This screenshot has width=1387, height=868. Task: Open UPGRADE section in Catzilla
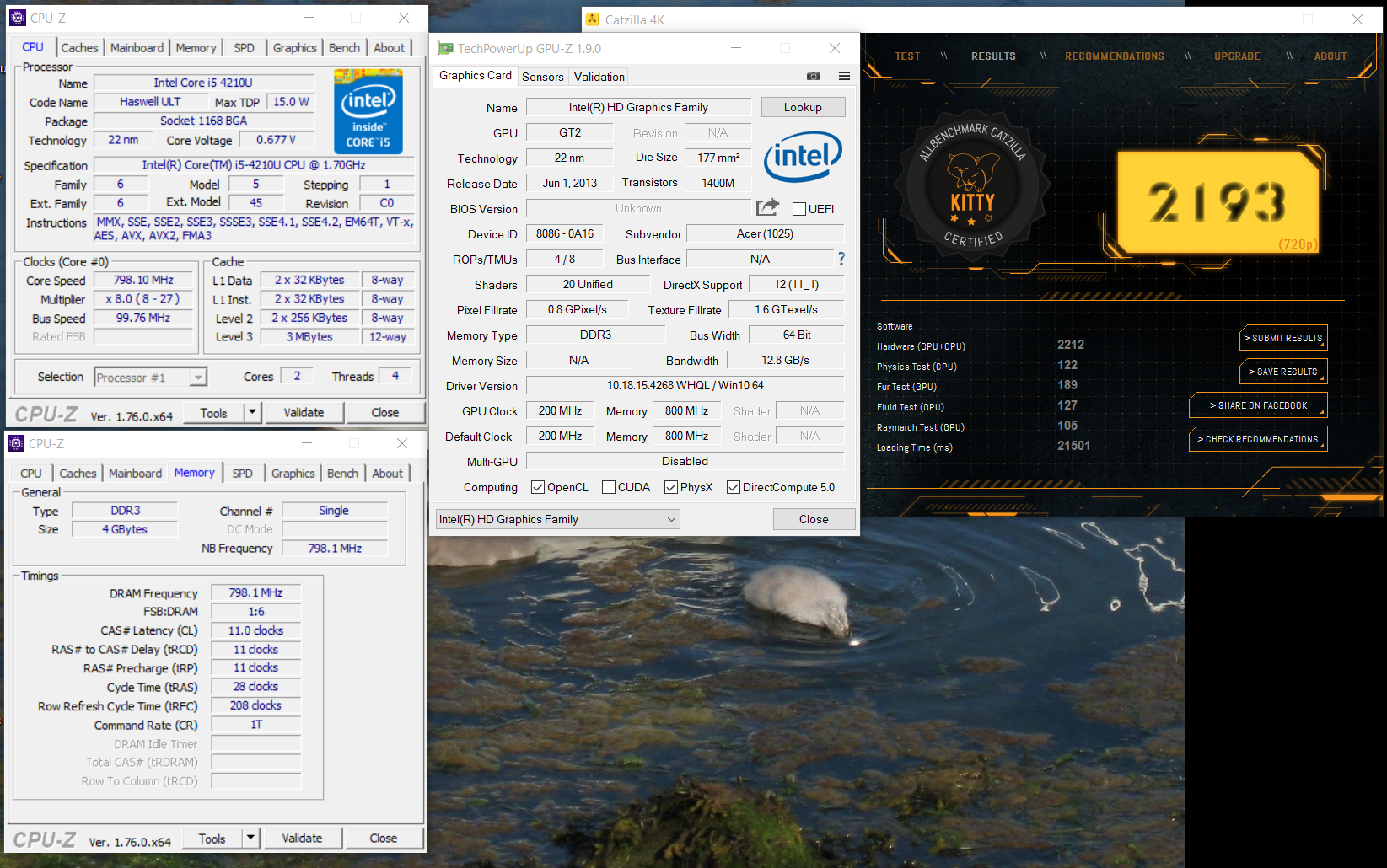coord(1237,56)
